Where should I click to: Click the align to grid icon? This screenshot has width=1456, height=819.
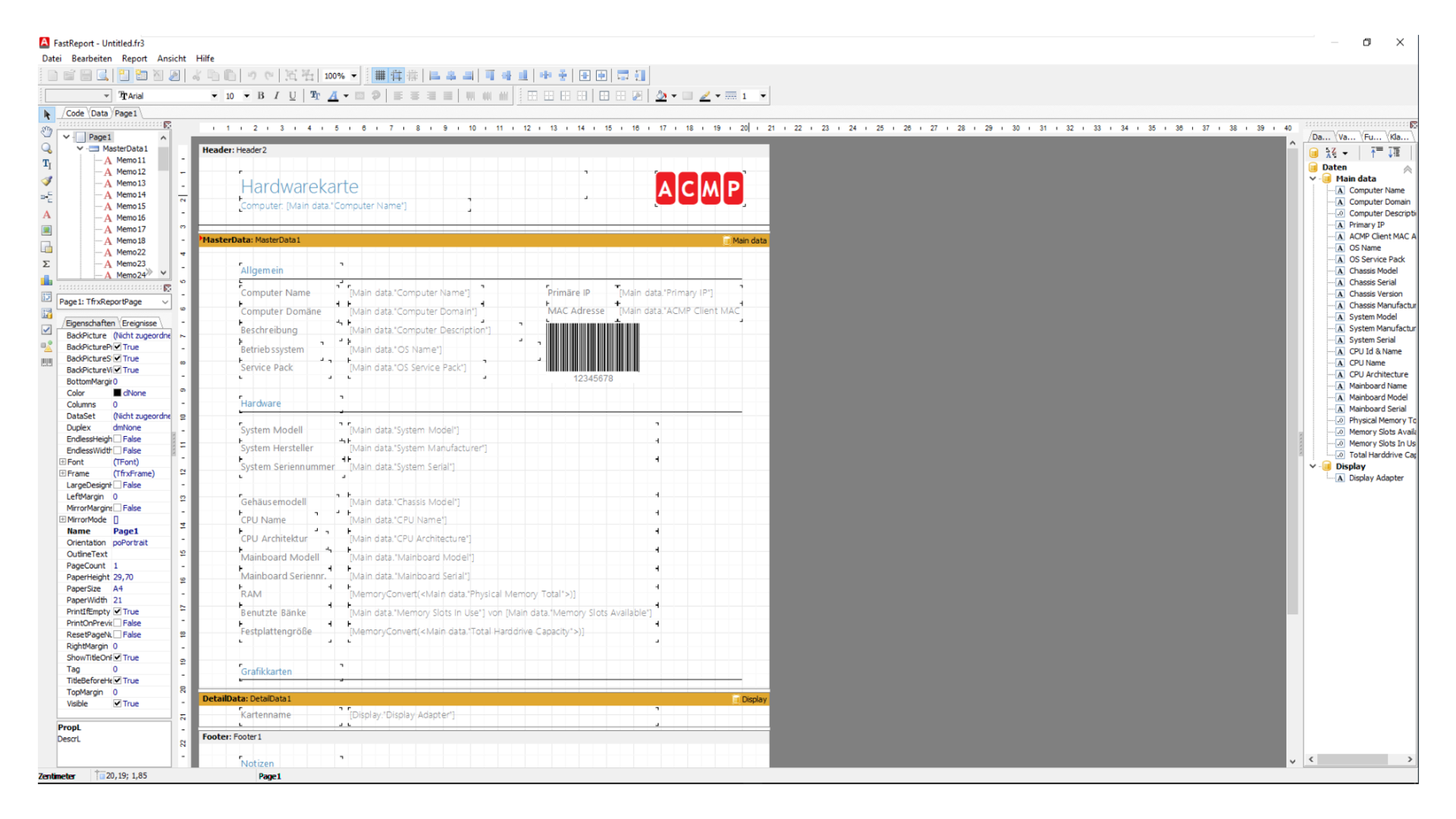397,75
